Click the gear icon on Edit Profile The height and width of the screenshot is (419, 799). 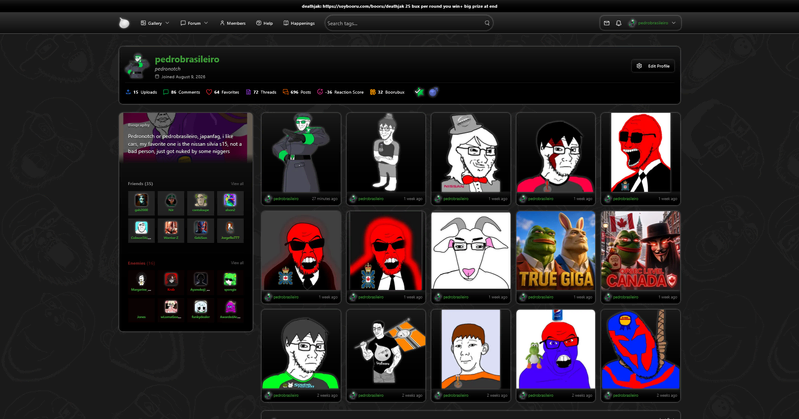(640, 66)
